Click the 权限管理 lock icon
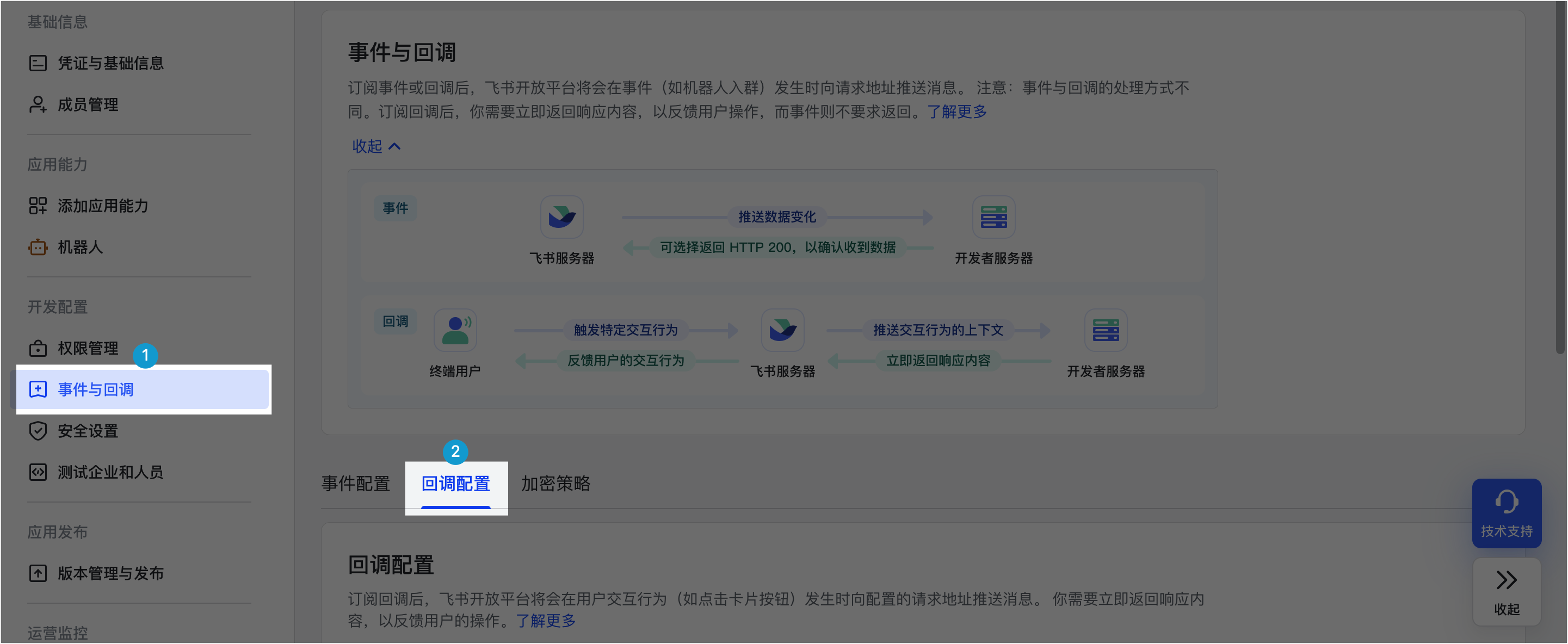 point(38,348)
